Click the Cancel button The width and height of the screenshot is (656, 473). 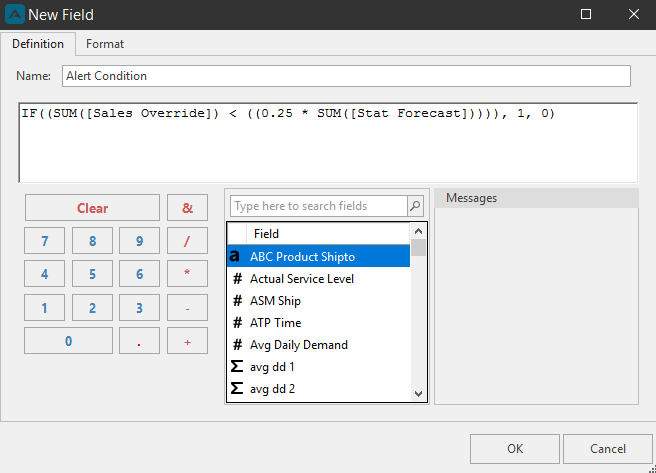click(x=608, y=449)
